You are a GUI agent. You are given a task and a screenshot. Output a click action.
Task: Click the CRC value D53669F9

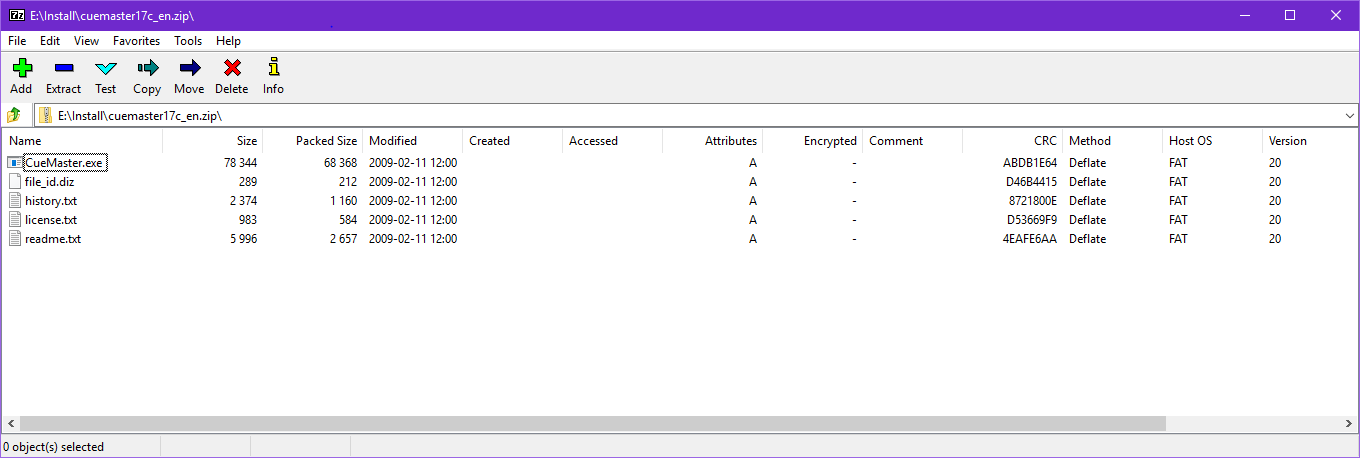point(1031,220)
